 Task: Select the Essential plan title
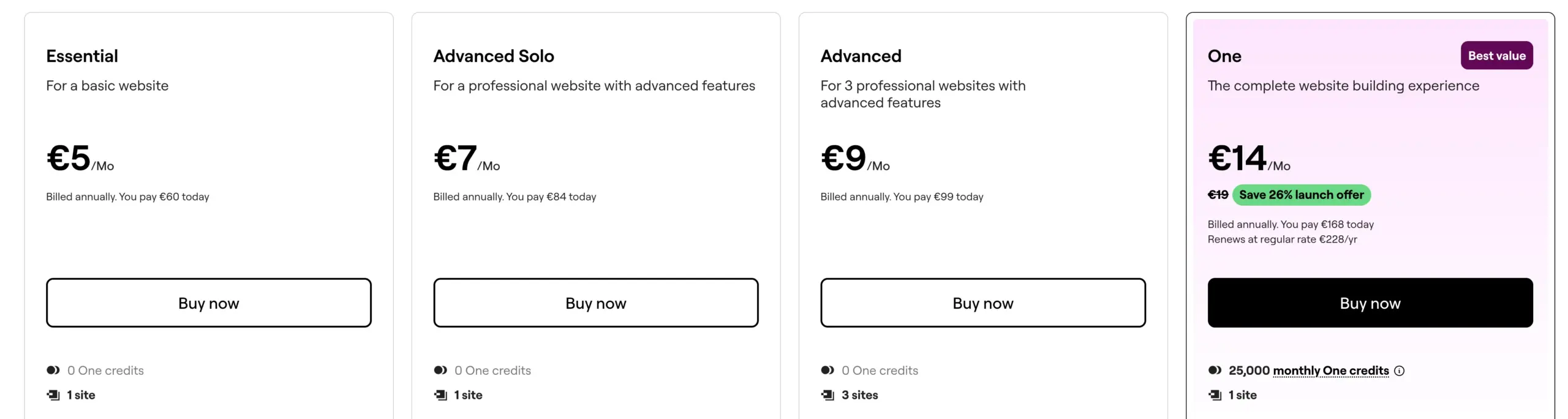tap(82, 56)
